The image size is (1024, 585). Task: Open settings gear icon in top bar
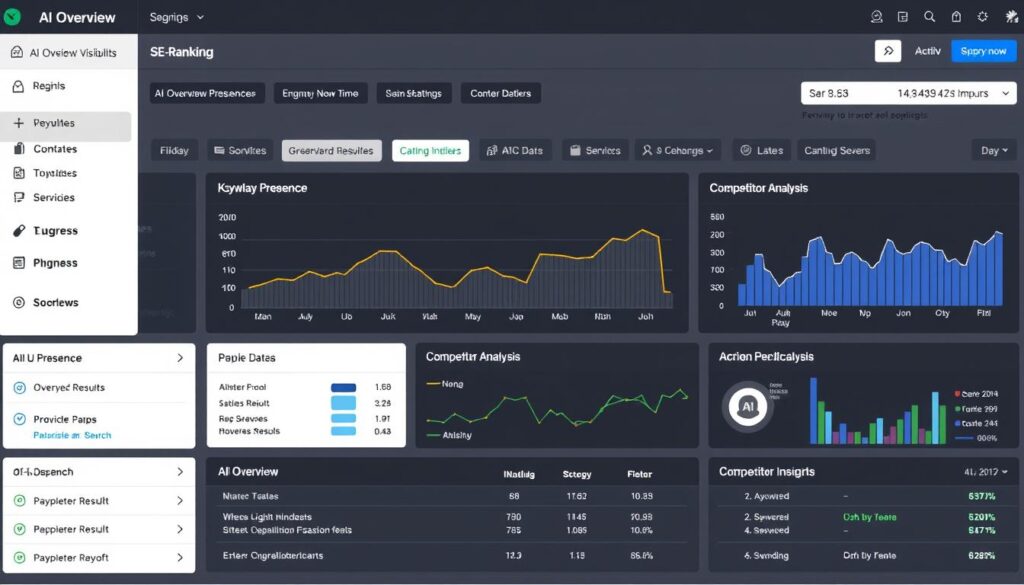pyautogui.click(x=982, y=17)
